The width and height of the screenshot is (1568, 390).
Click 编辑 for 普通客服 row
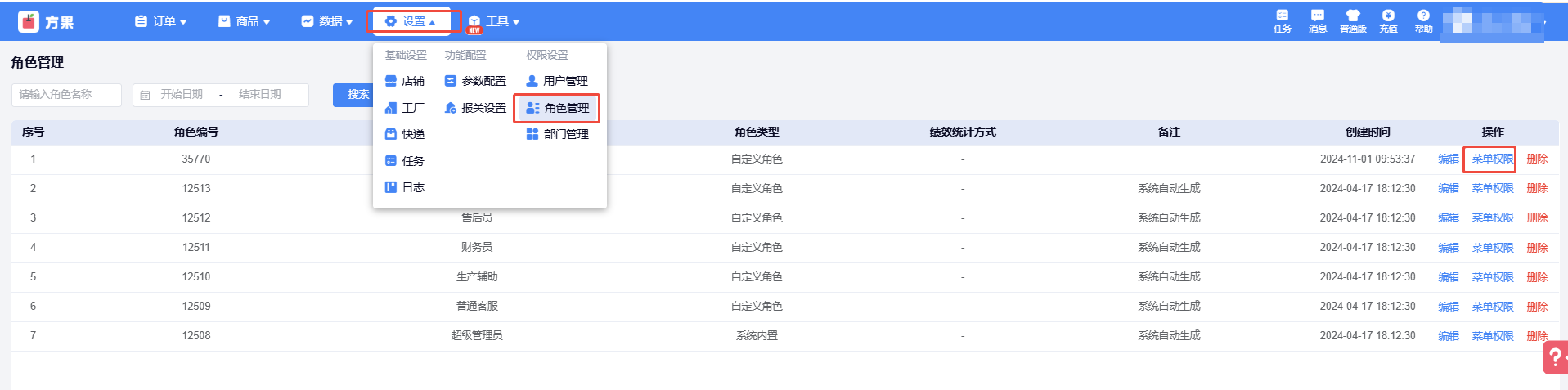pyautogui.click(x=1449, y=307)
